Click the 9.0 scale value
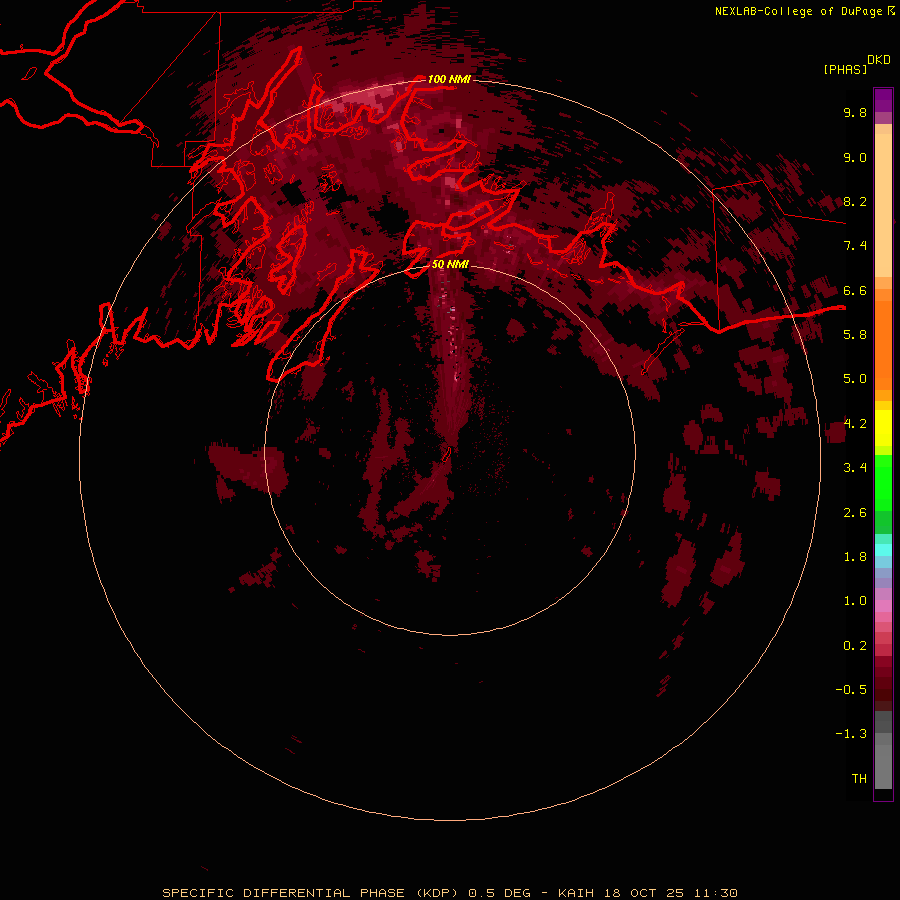900x900 pixels. (x=855, y=157)
